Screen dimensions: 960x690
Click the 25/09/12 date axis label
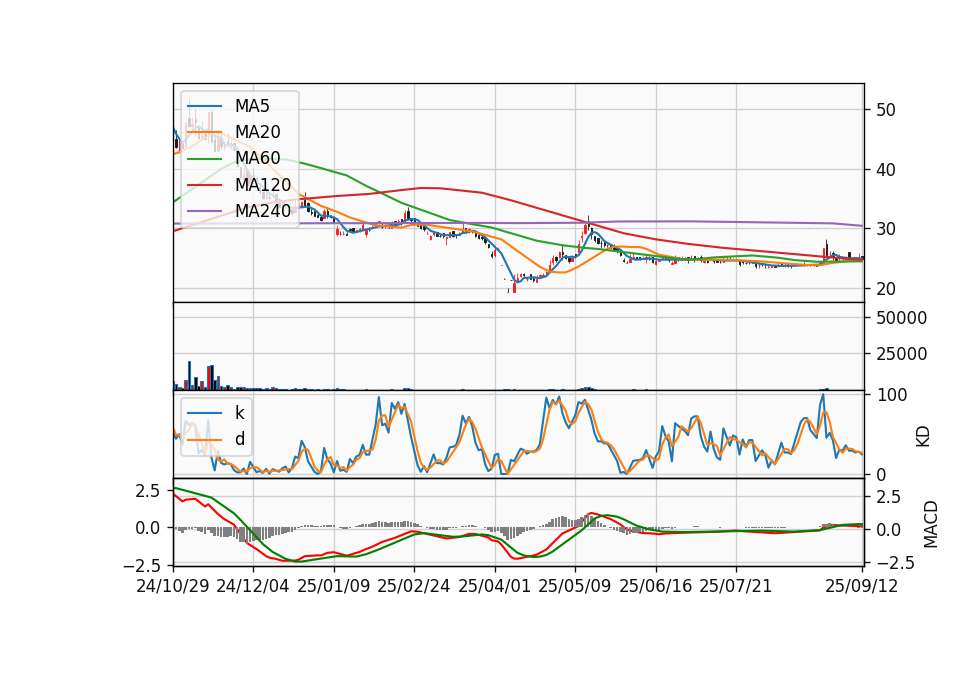(861, 586)
